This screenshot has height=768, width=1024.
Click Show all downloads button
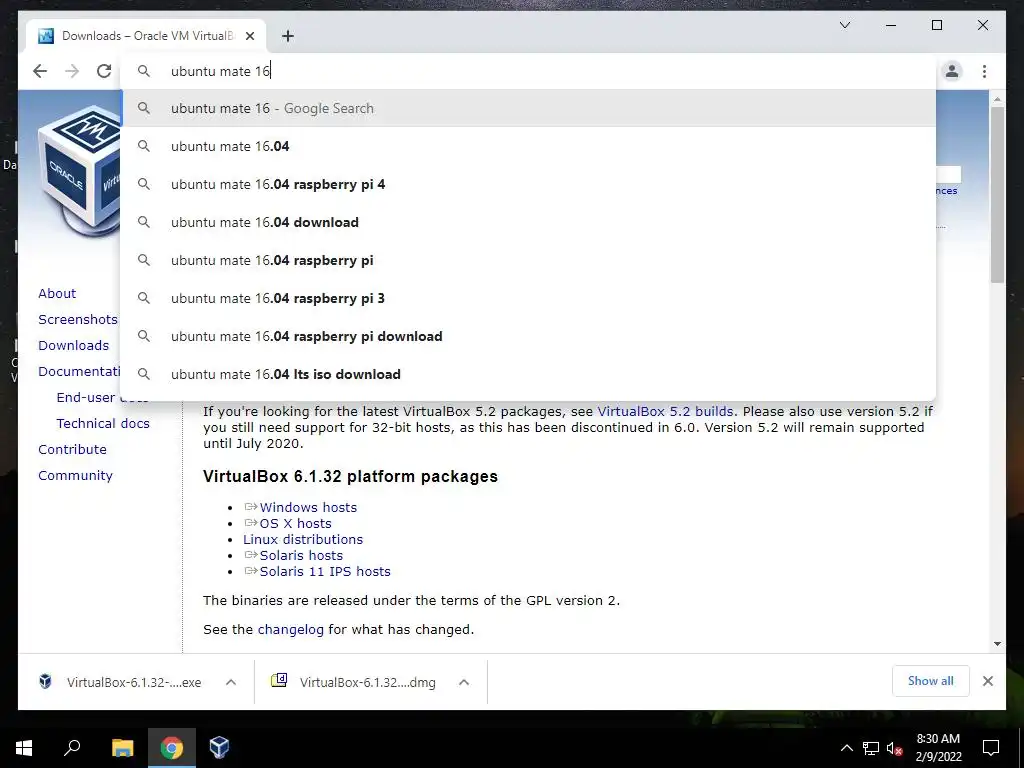(931, 681)
